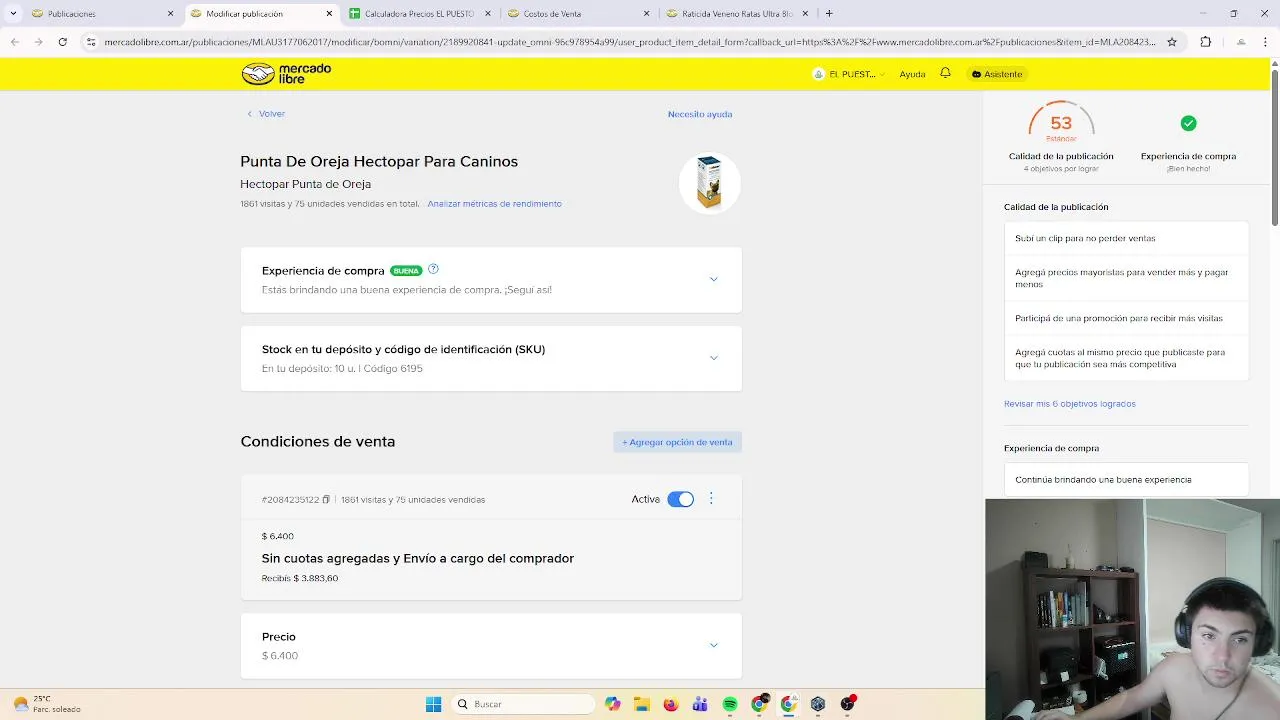The width and height of the screenshot is (1280, 720).
Task: Click the site information icon in address bar
Action: 90,42
